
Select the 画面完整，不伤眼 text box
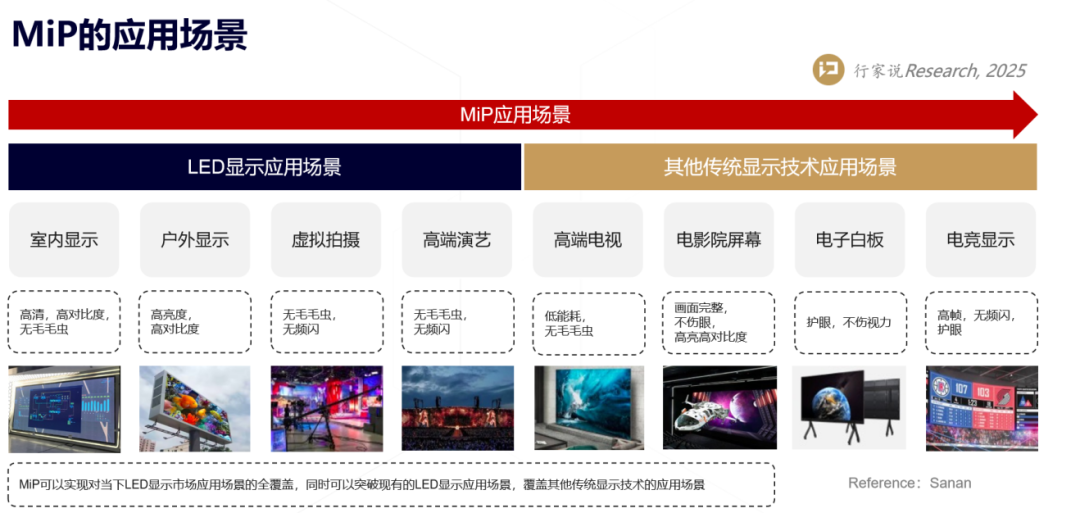720,322
